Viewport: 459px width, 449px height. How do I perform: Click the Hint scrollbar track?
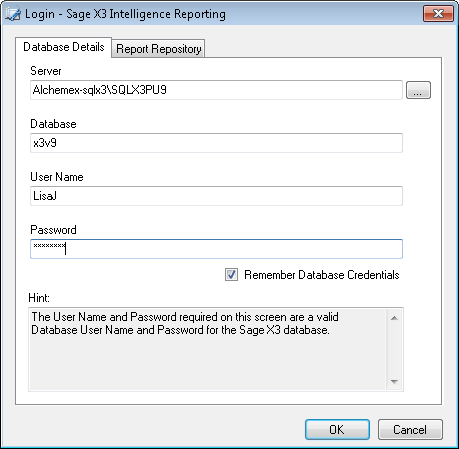[394, 350]
